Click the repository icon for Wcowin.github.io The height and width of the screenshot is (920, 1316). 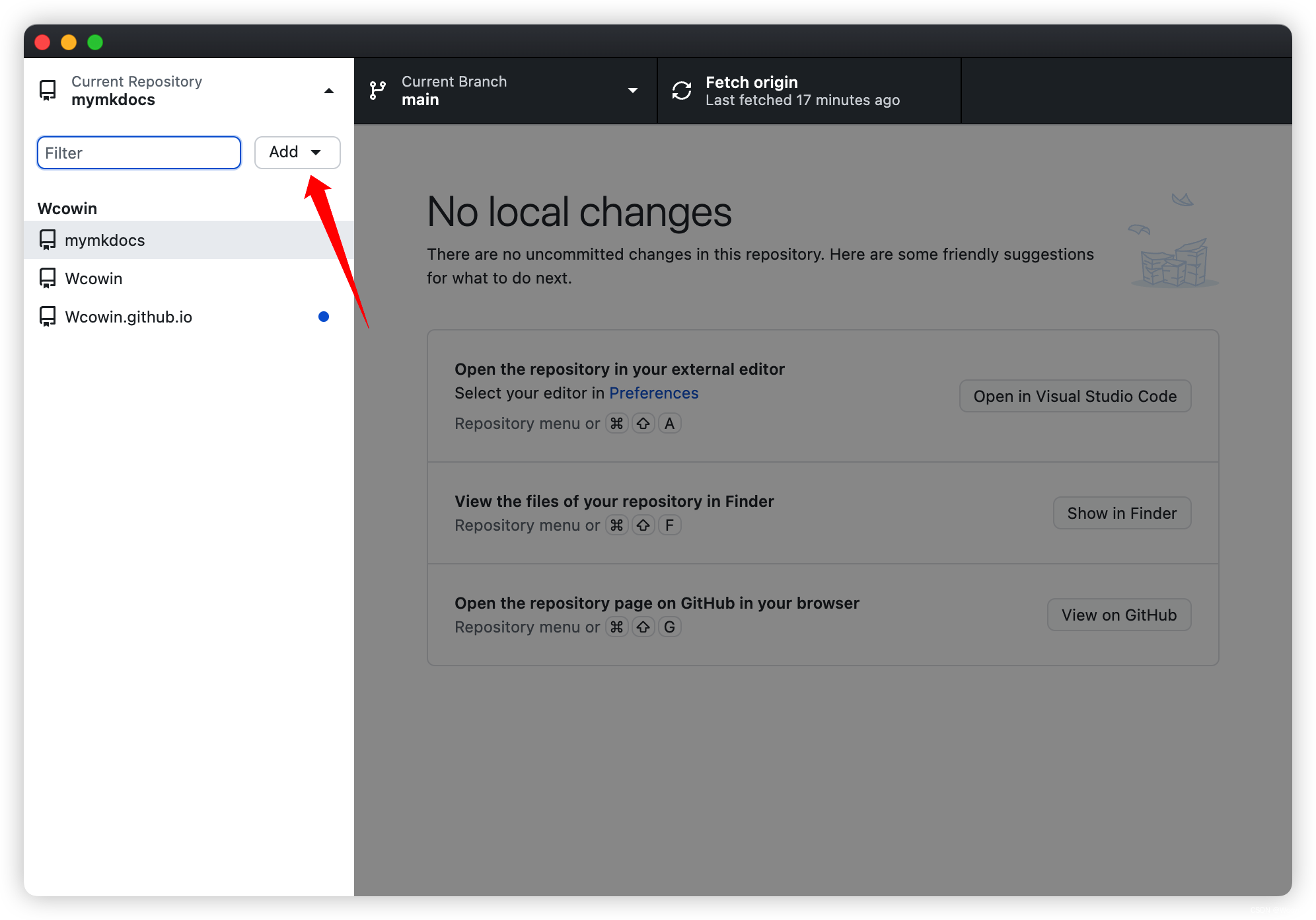48,317
